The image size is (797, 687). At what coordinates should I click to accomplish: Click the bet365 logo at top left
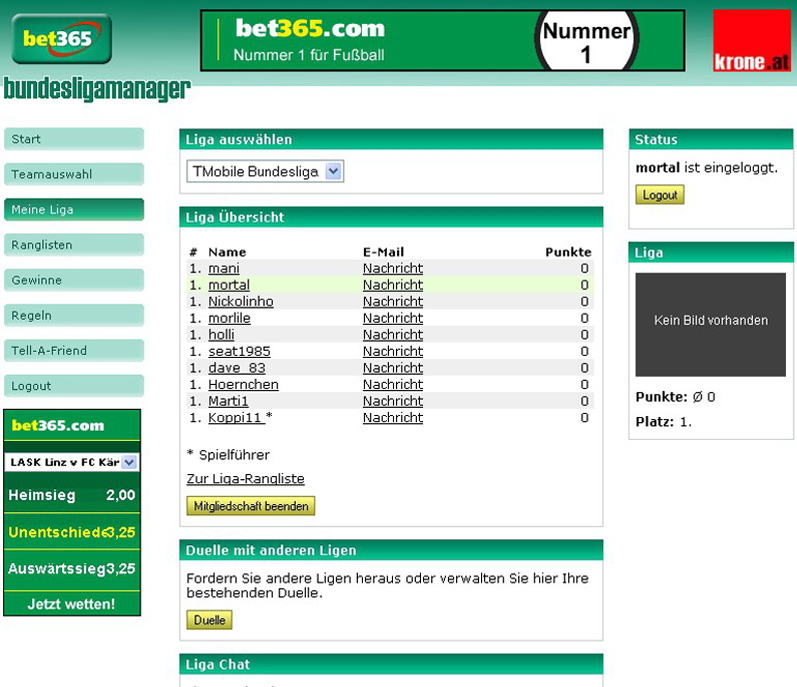tap(62, 39)
